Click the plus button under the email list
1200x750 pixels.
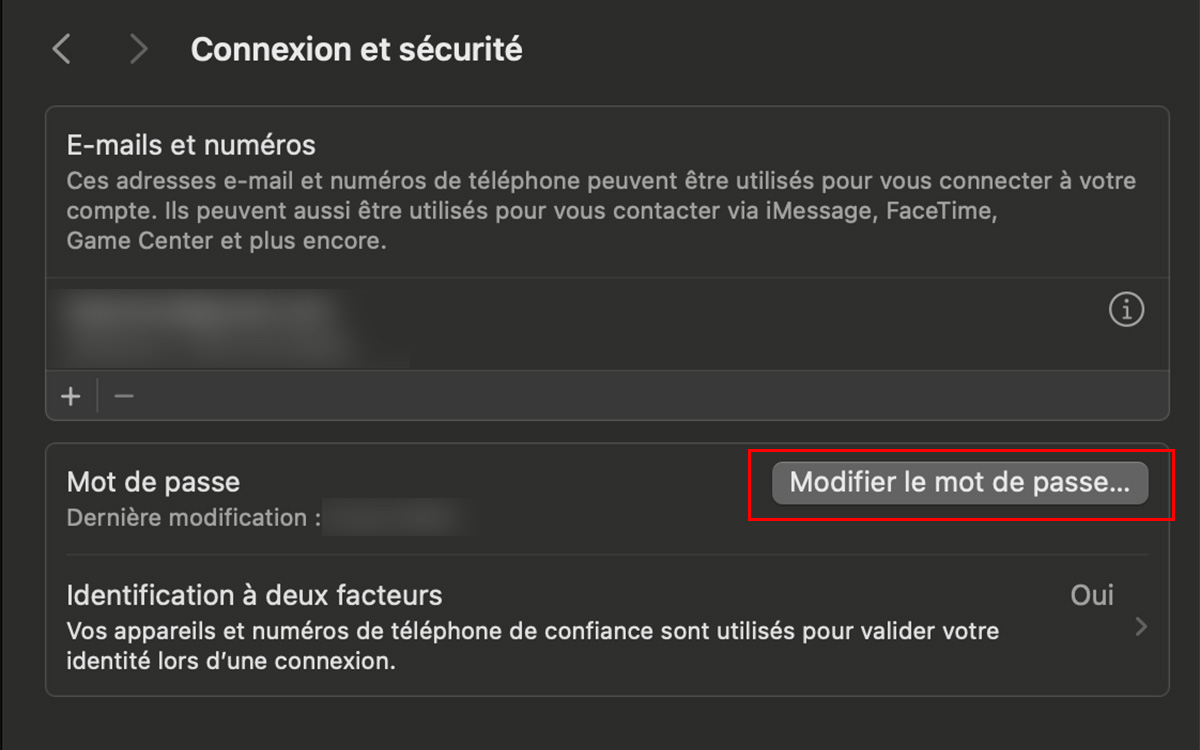(x=70, y=396)
